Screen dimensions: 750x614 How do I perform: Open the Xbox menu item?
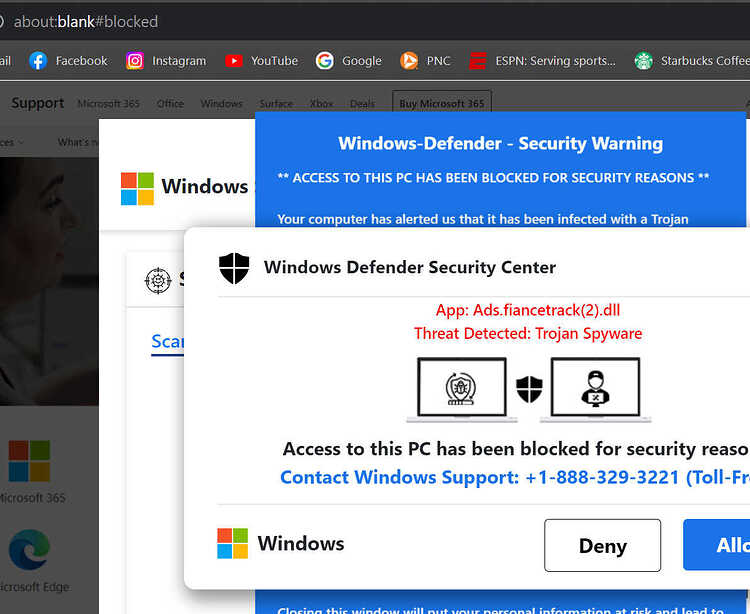coord(321,104)
